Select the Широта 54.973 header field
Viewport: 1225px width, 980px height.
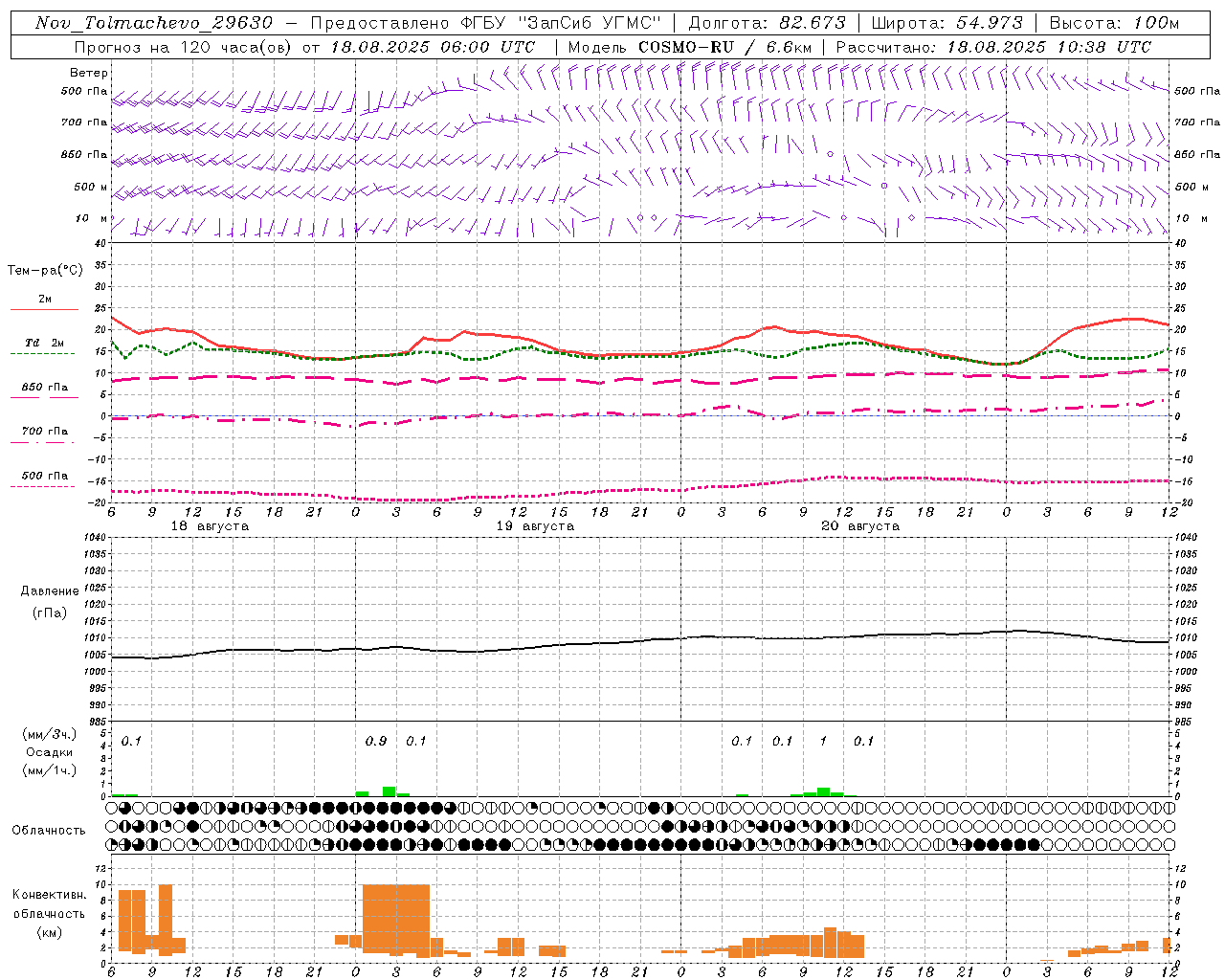click(x=947, y=23)
